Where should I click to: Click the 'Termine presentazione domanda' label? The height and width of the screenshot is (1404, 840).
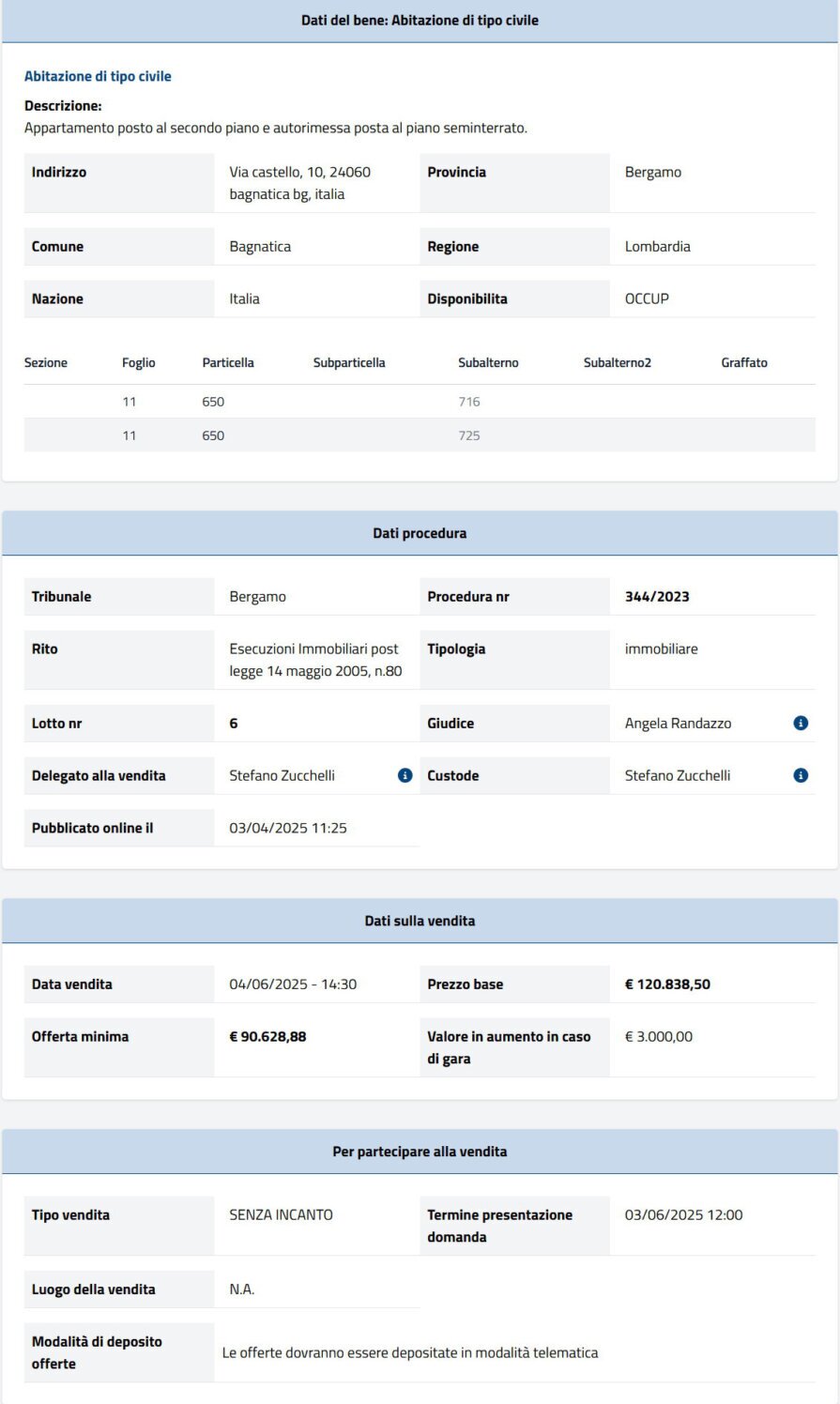tap(500, 1226)
